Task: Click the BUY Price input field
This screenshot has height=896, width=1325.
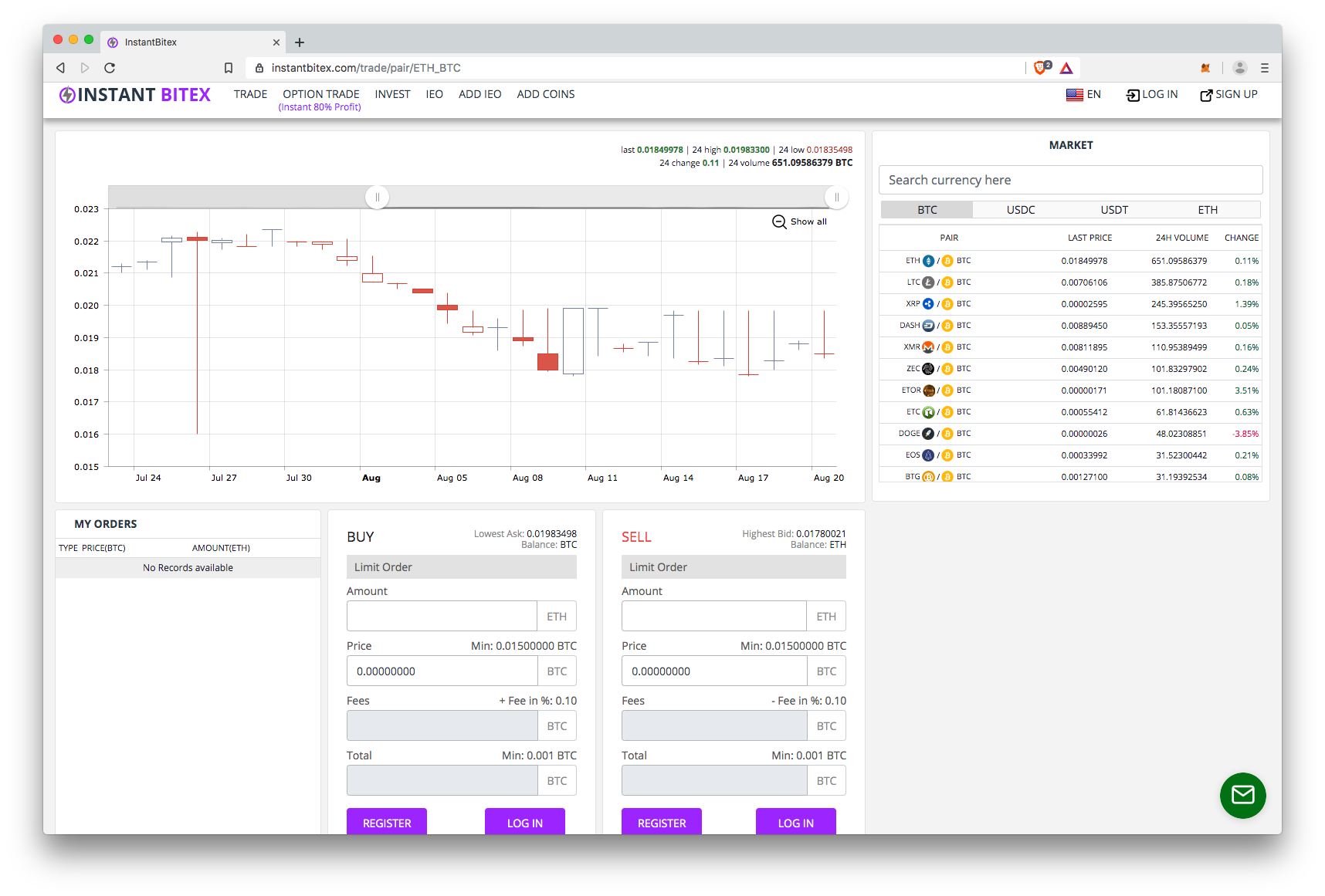Action: 442,671
